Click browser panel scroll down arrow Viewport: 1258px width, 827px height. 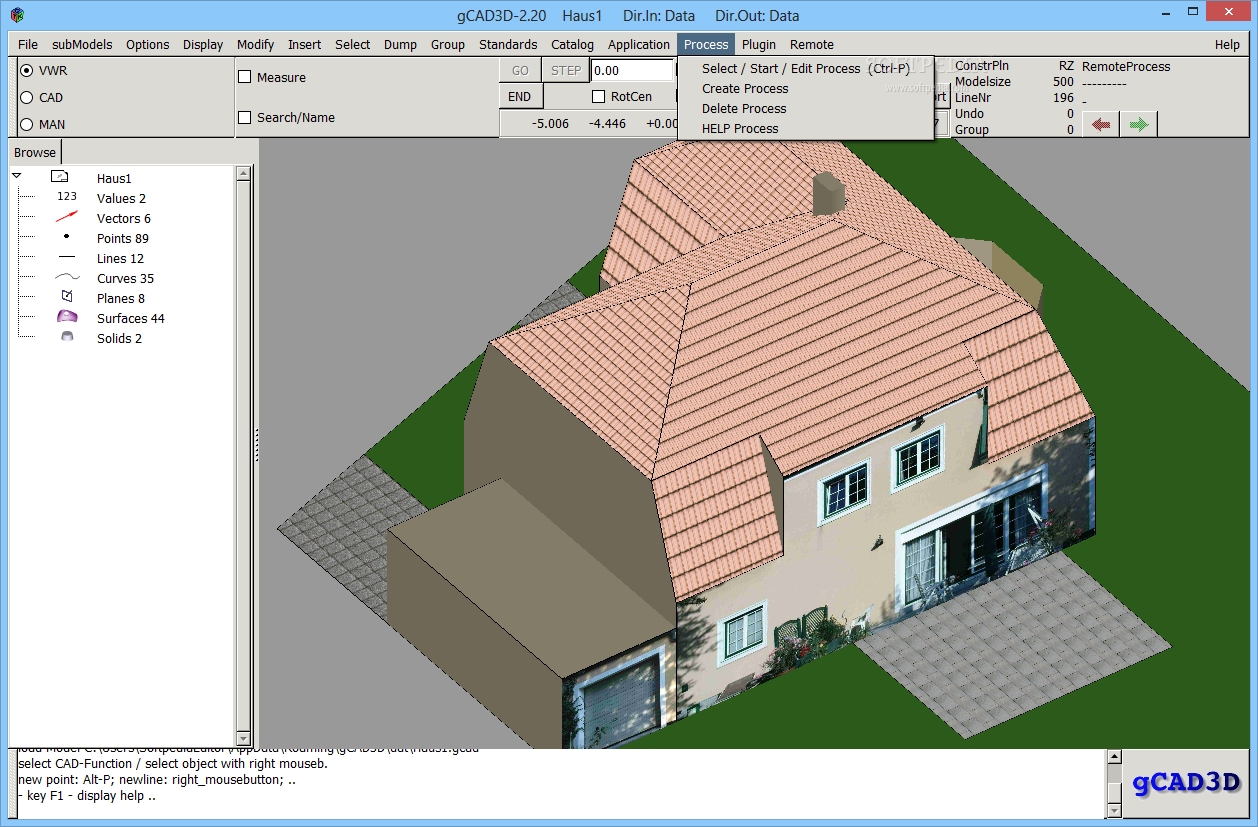pyautogui.click(x=243, y=739)
